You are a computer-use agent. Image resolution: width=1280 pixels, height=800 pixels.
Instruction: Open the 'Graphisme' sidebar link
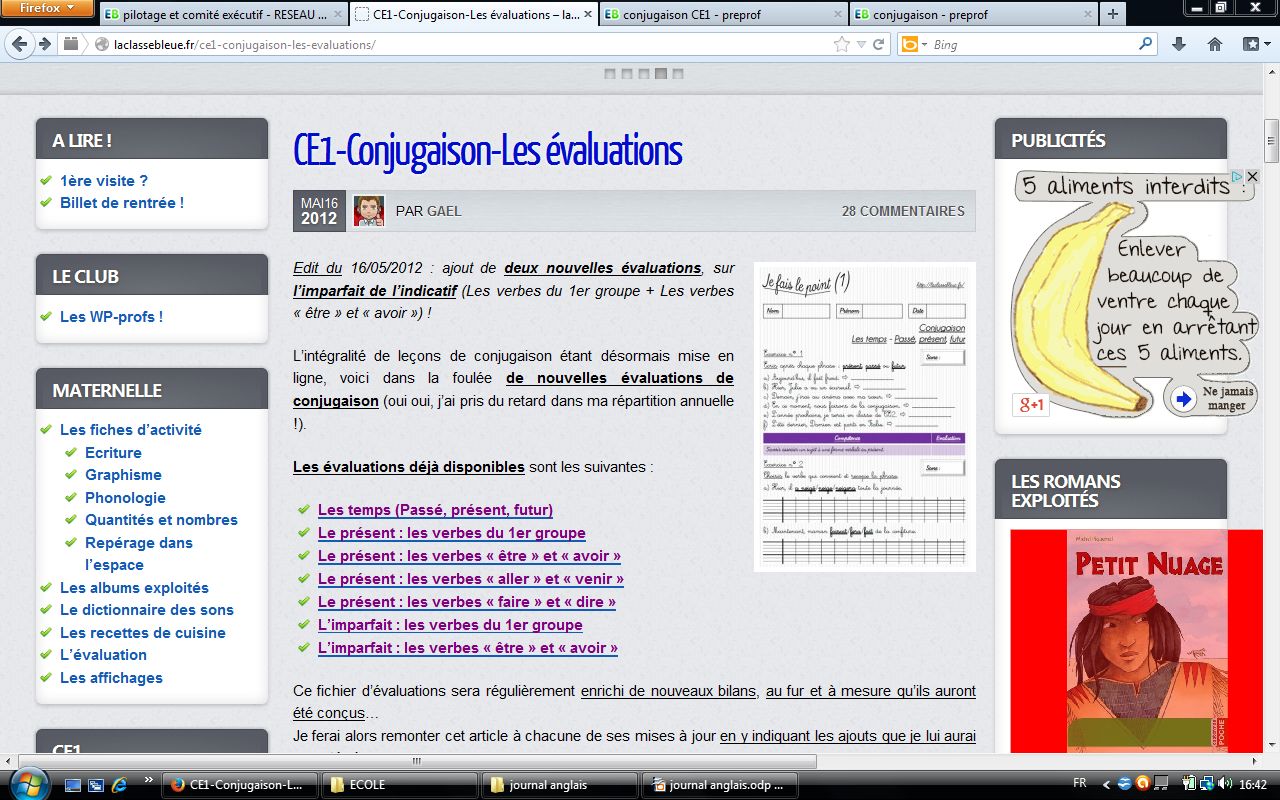point(123,475)
